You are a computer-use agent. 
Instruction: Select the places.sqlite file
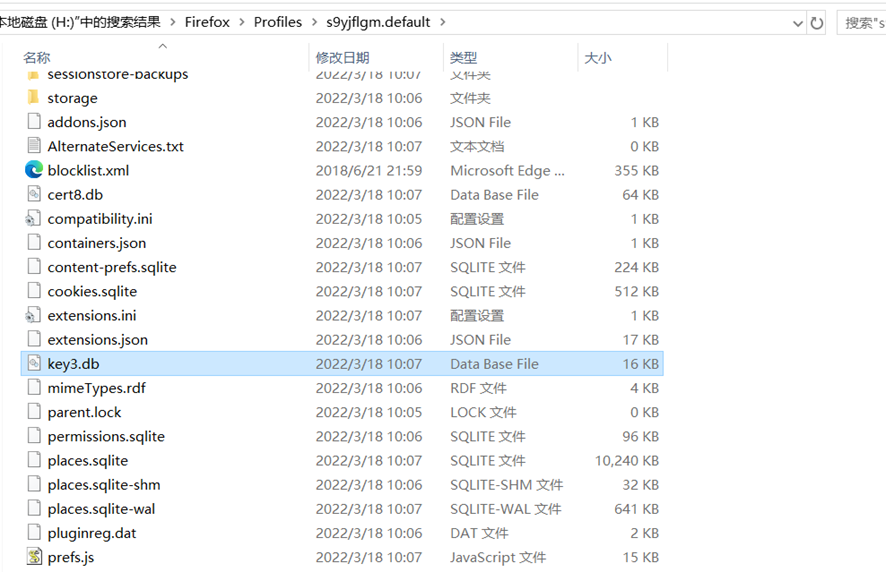(88, 461)
